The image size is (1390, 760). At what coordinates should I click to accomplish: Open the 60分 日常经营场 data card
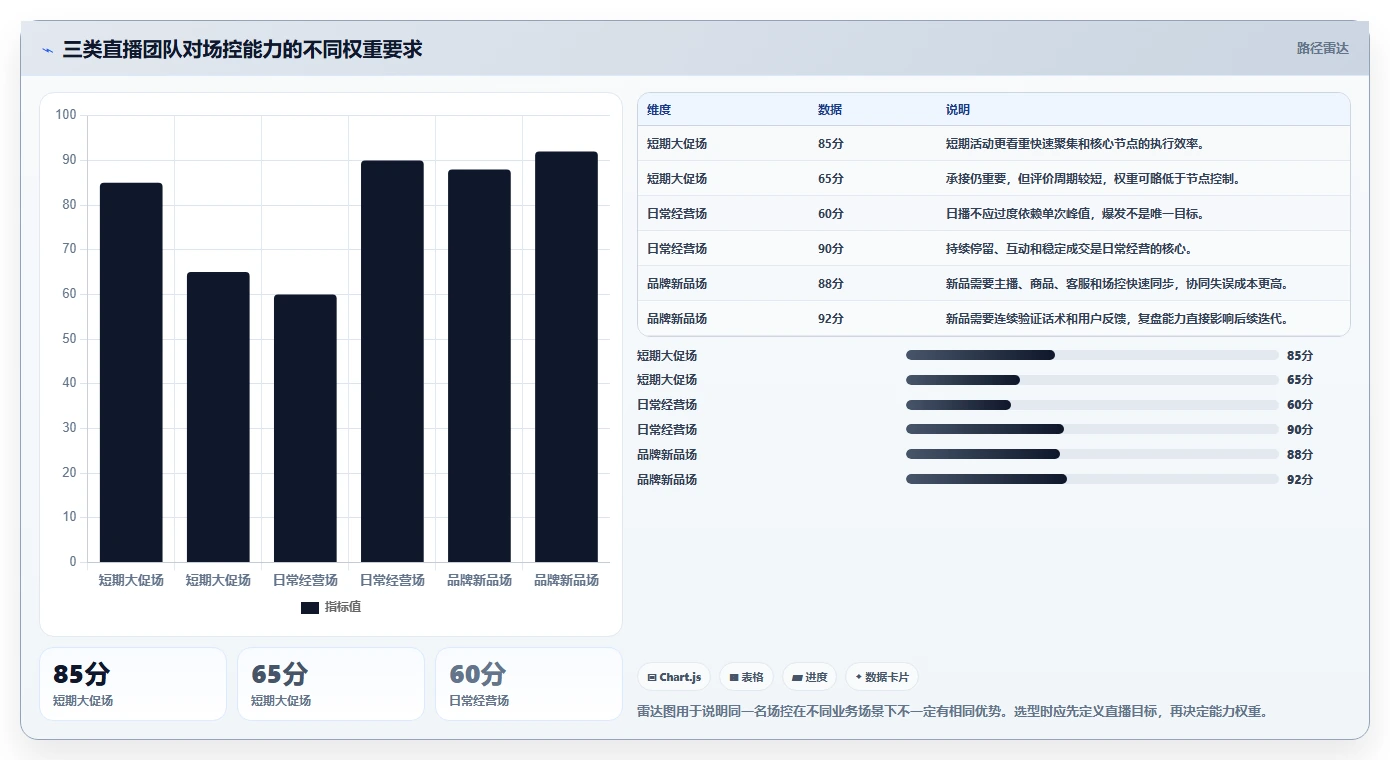[x=529, y=684]
